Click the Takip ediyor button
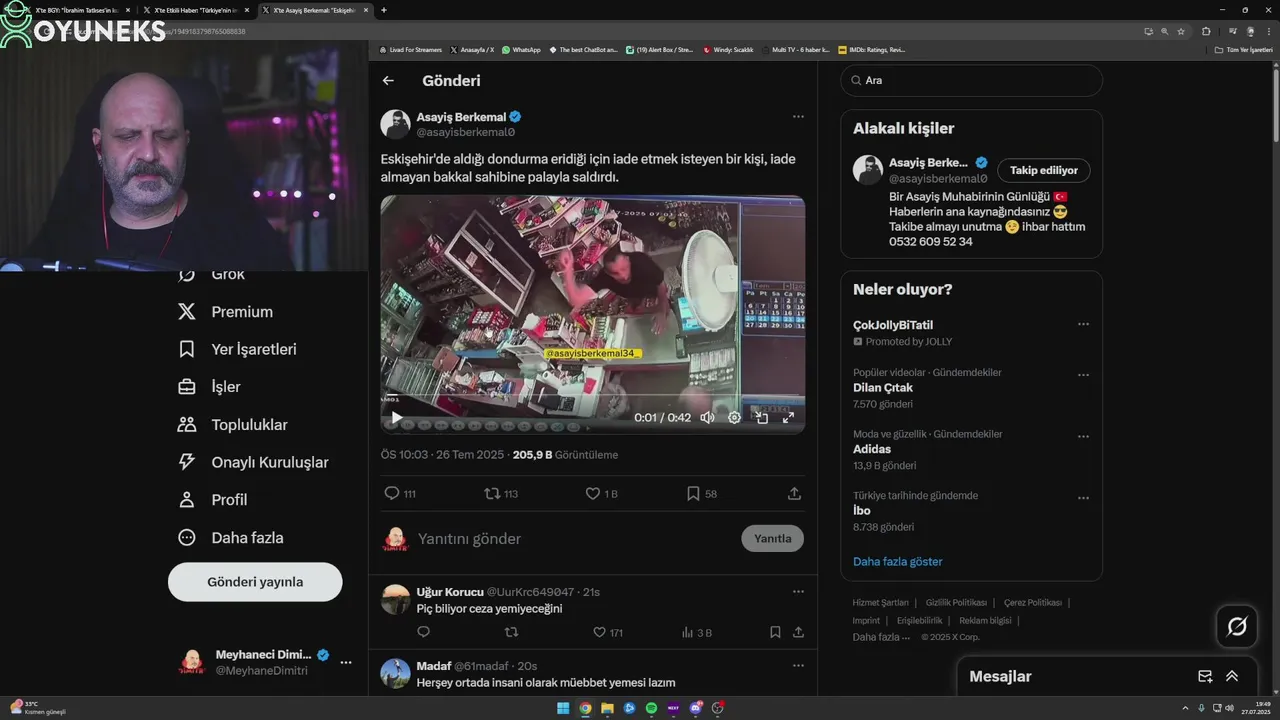The image size is (1280, 720). (1043, 170)
